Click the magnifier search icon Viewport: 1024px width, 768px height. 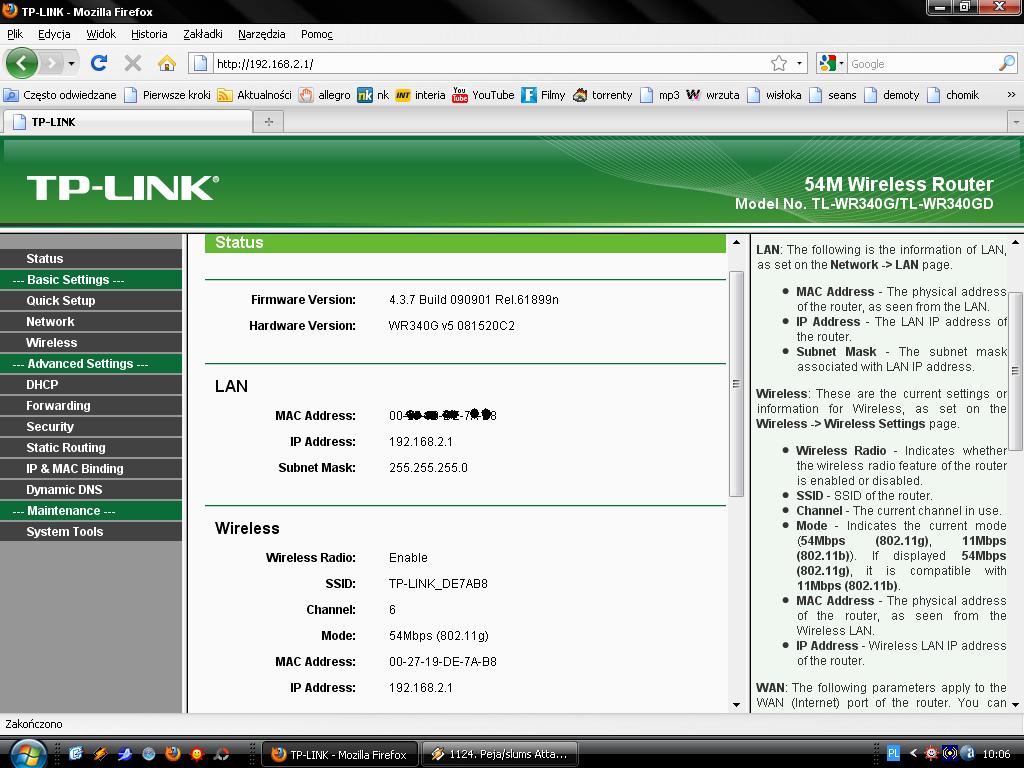tap(1007, 63)
